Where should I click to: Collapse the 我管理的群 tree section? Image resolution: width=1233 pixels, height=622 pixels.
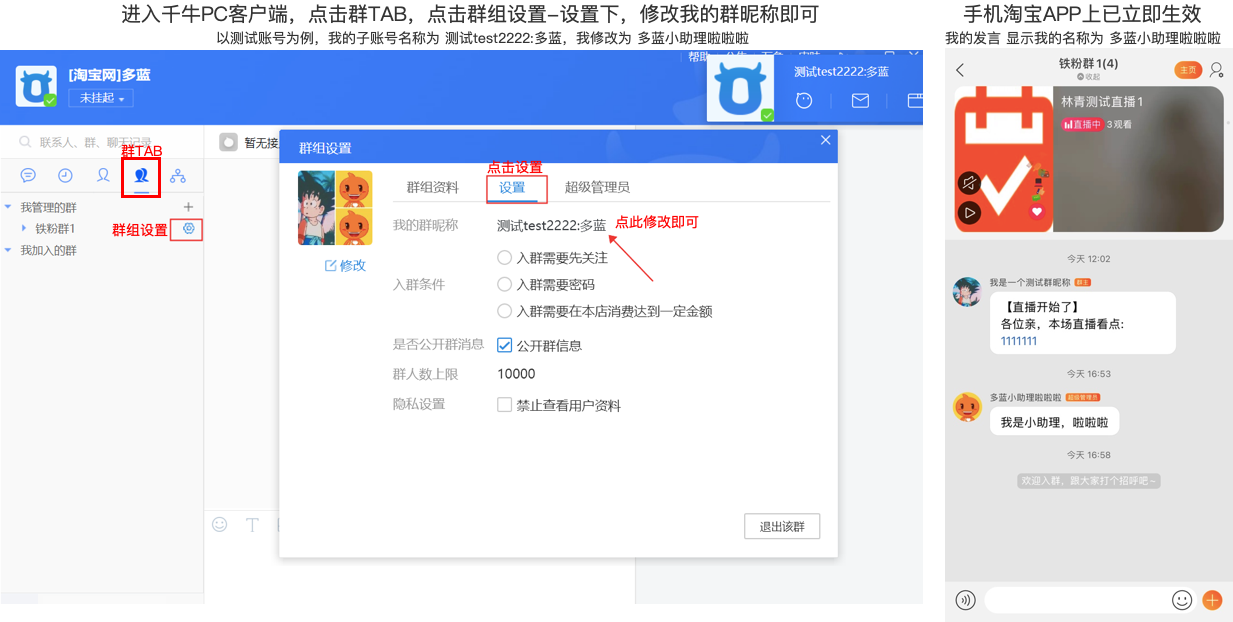point(9,207)
